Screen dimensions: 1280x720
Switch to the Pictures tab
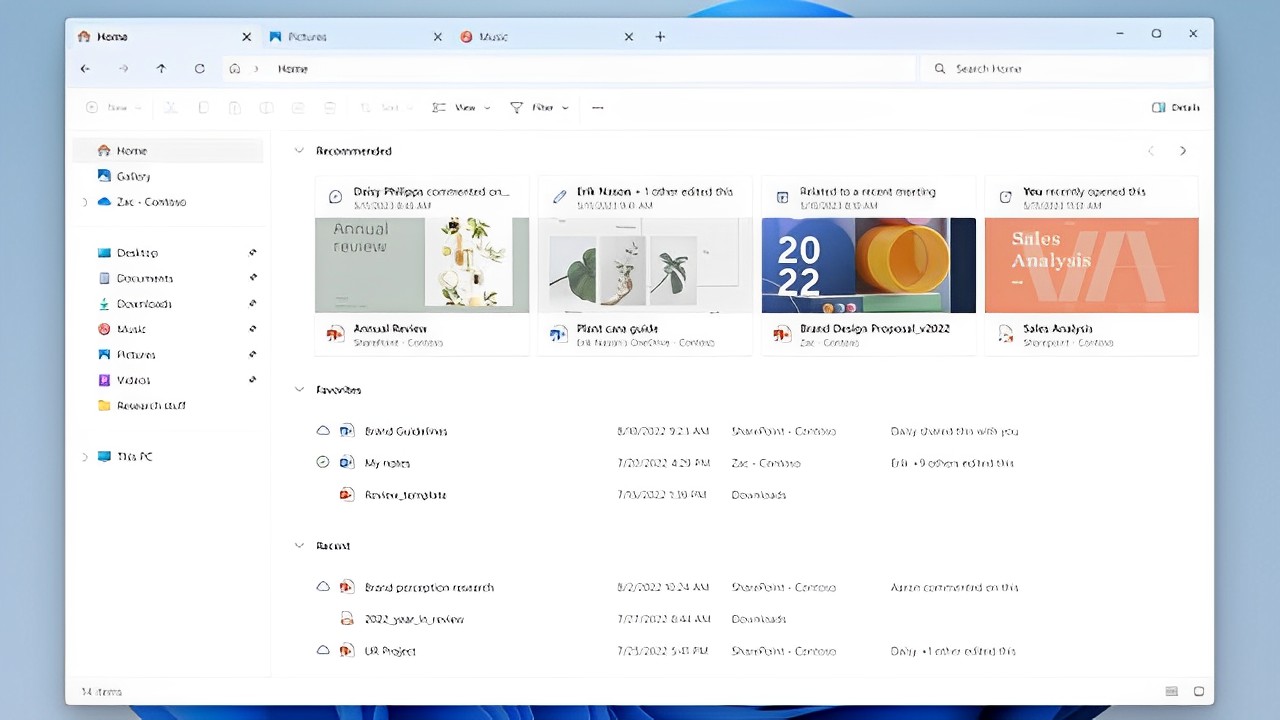307,36
